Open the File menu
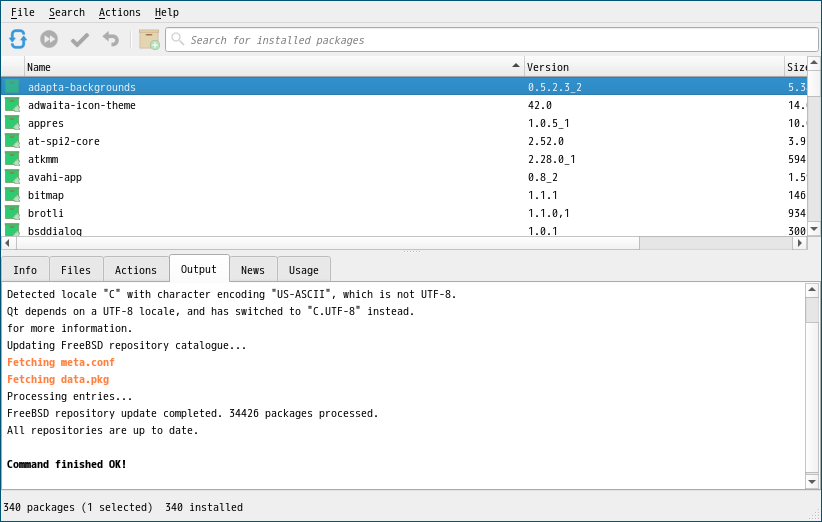The width and height of the screenshot is (822, 522). point(23,12)
